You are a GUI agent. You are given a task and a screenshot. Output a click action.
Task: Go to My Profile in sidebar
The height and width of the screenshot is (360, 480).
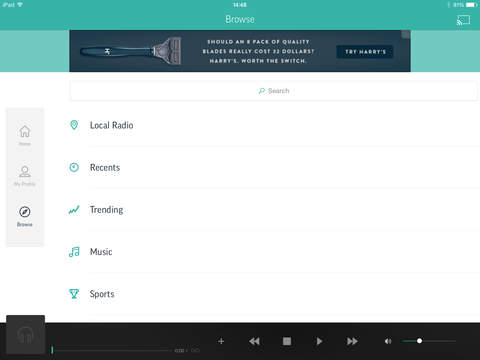tap(25, 176)
